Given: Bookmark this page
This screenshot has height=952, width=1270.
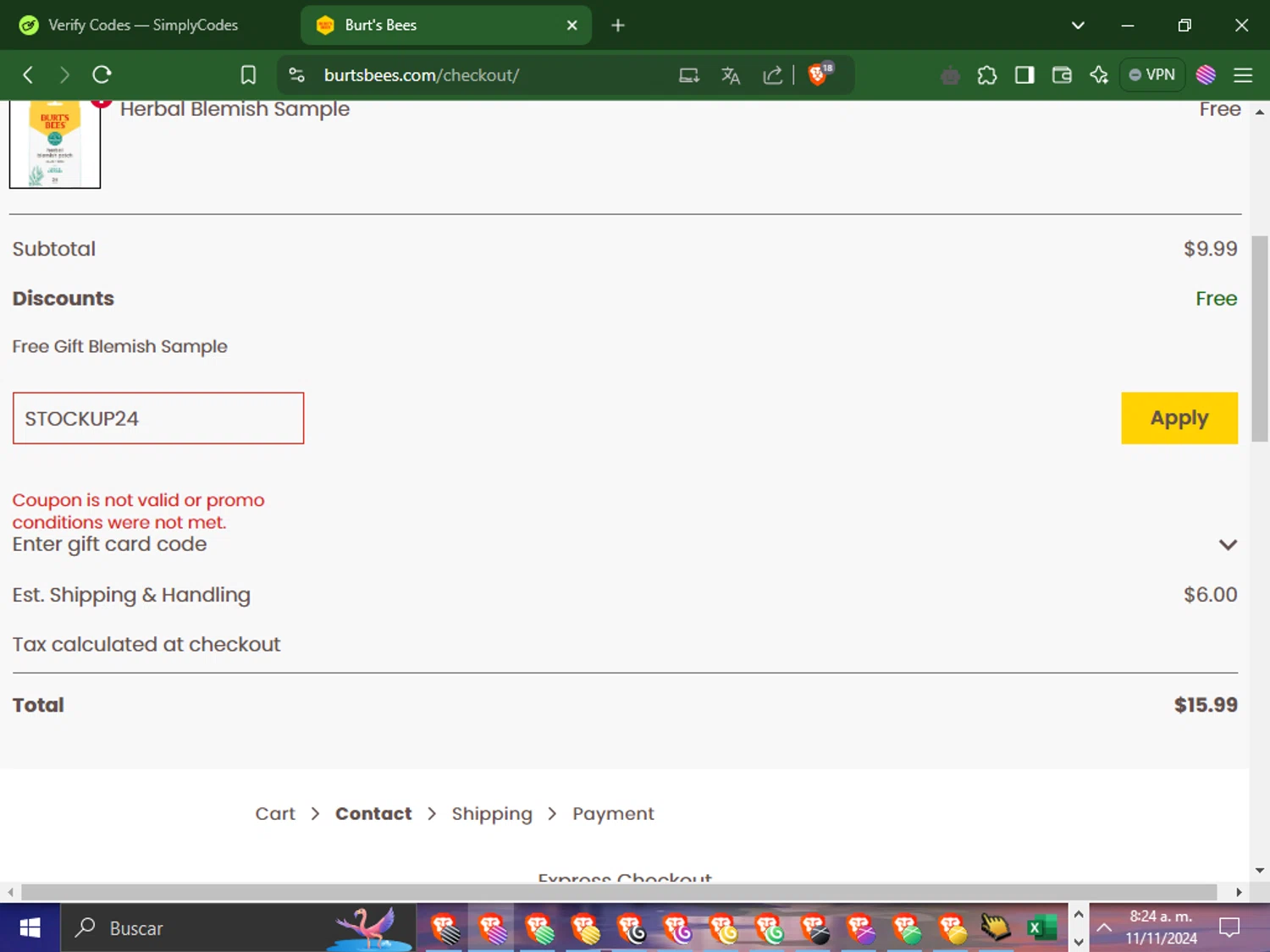Looking at the screenshot, I should [x=248, y=75].
